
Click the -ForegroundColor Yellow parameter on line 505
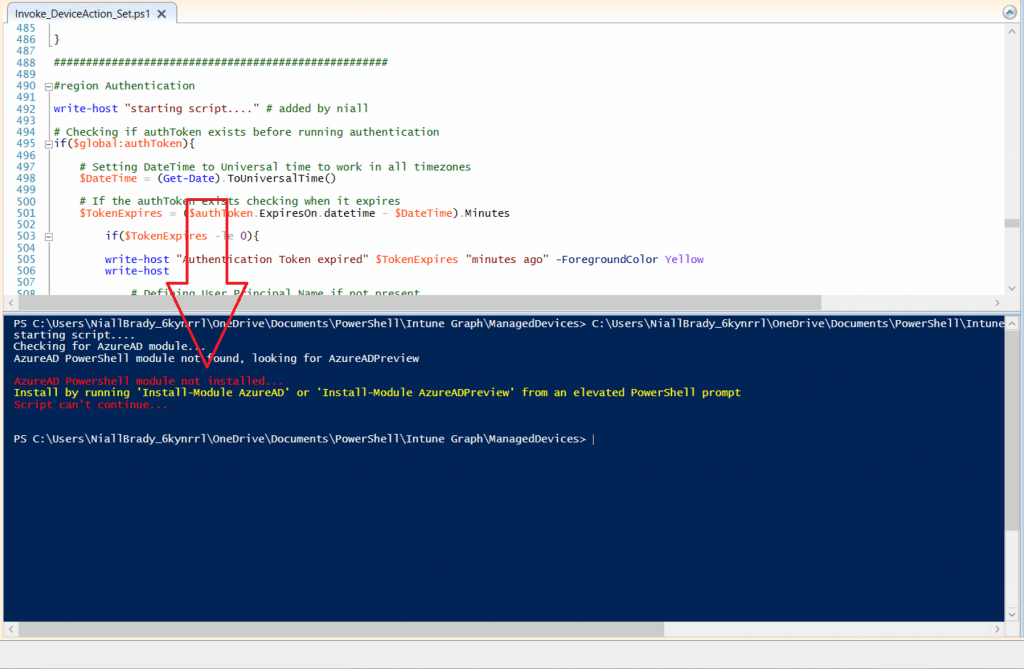[x=620, y=258]
